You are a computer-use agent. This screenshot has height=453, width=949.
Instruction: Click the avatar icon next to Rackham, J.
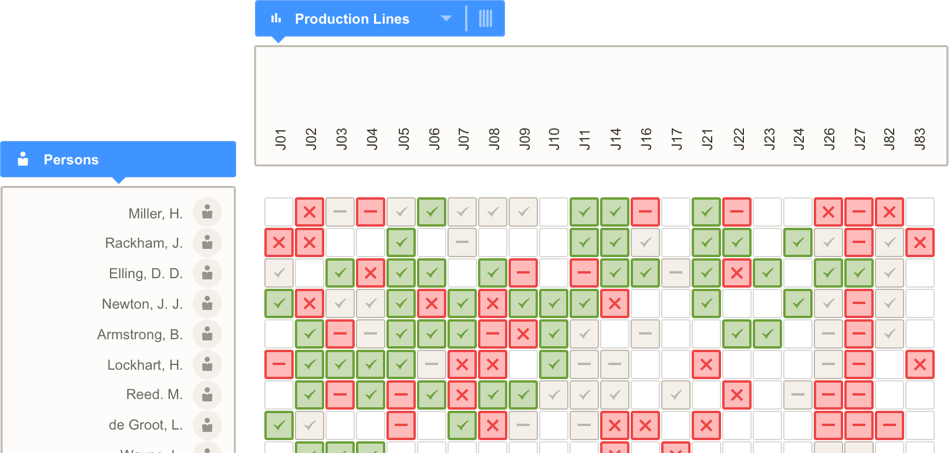pos(207,243)
